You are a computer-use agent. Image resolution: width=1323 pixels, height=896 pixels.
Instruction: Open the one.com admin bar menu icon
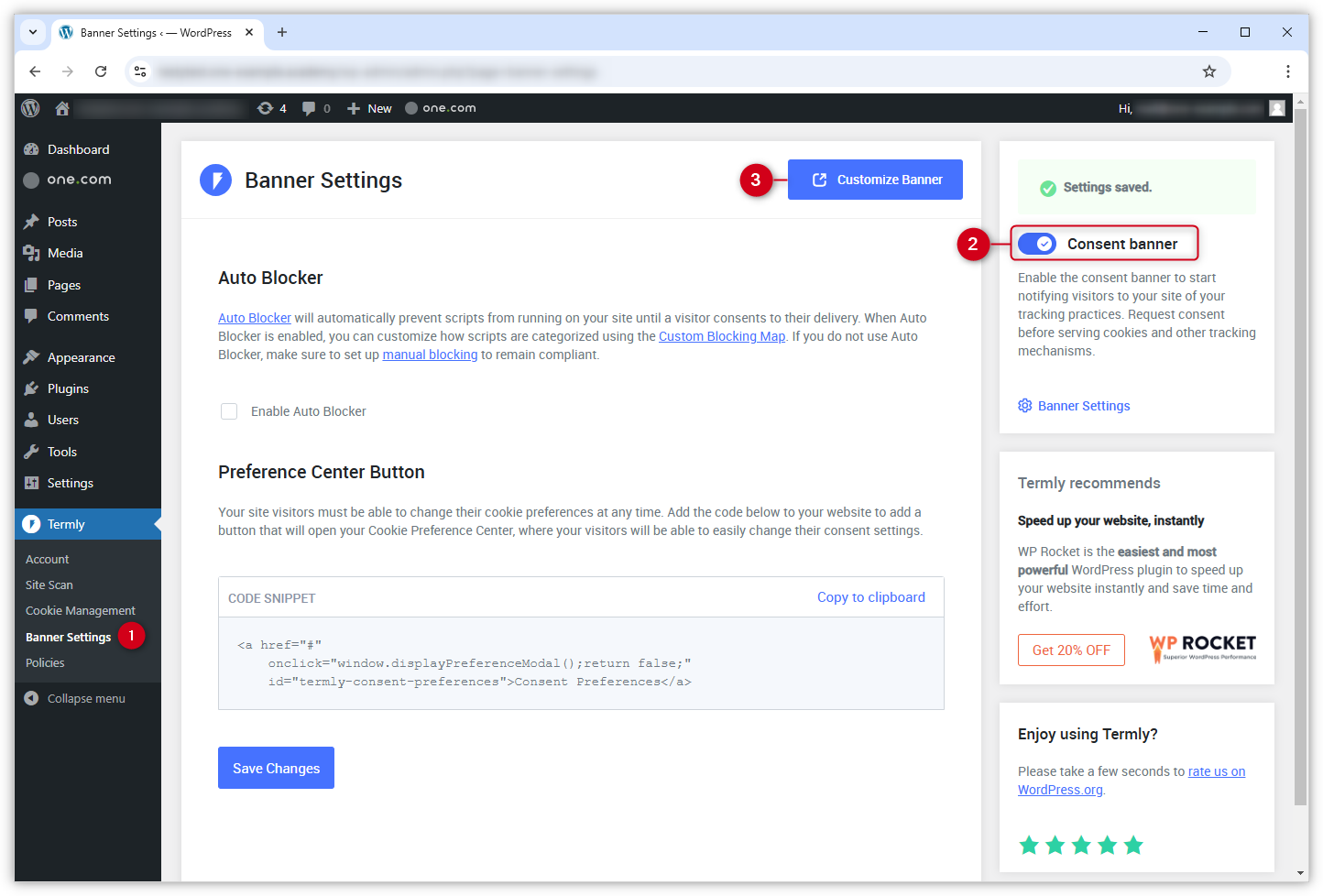click(410, 108)
